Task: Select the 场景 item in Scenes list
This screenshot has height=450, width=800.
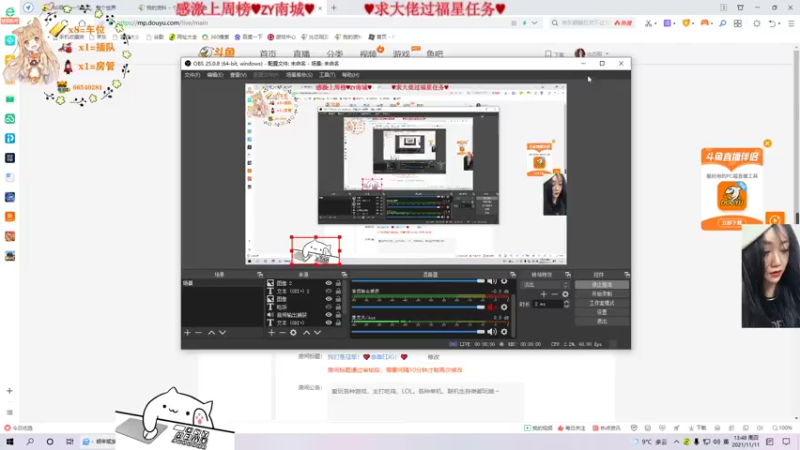Action: click(222, 283)
